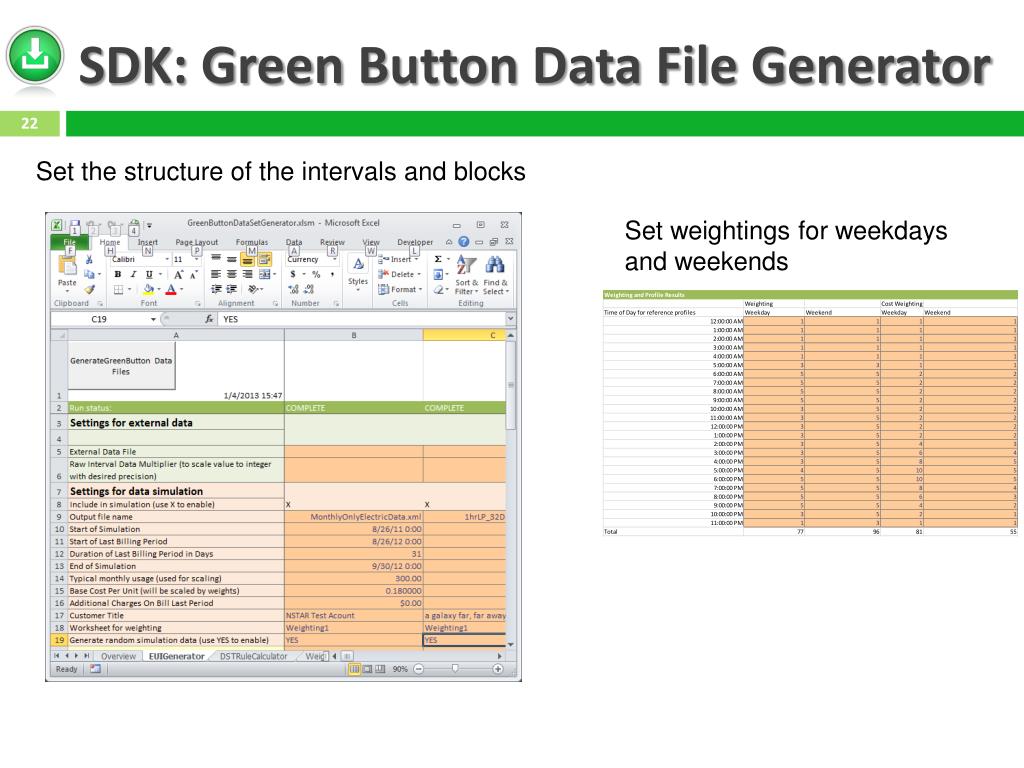Click the next sheet navigation arrow

point(76,656)
